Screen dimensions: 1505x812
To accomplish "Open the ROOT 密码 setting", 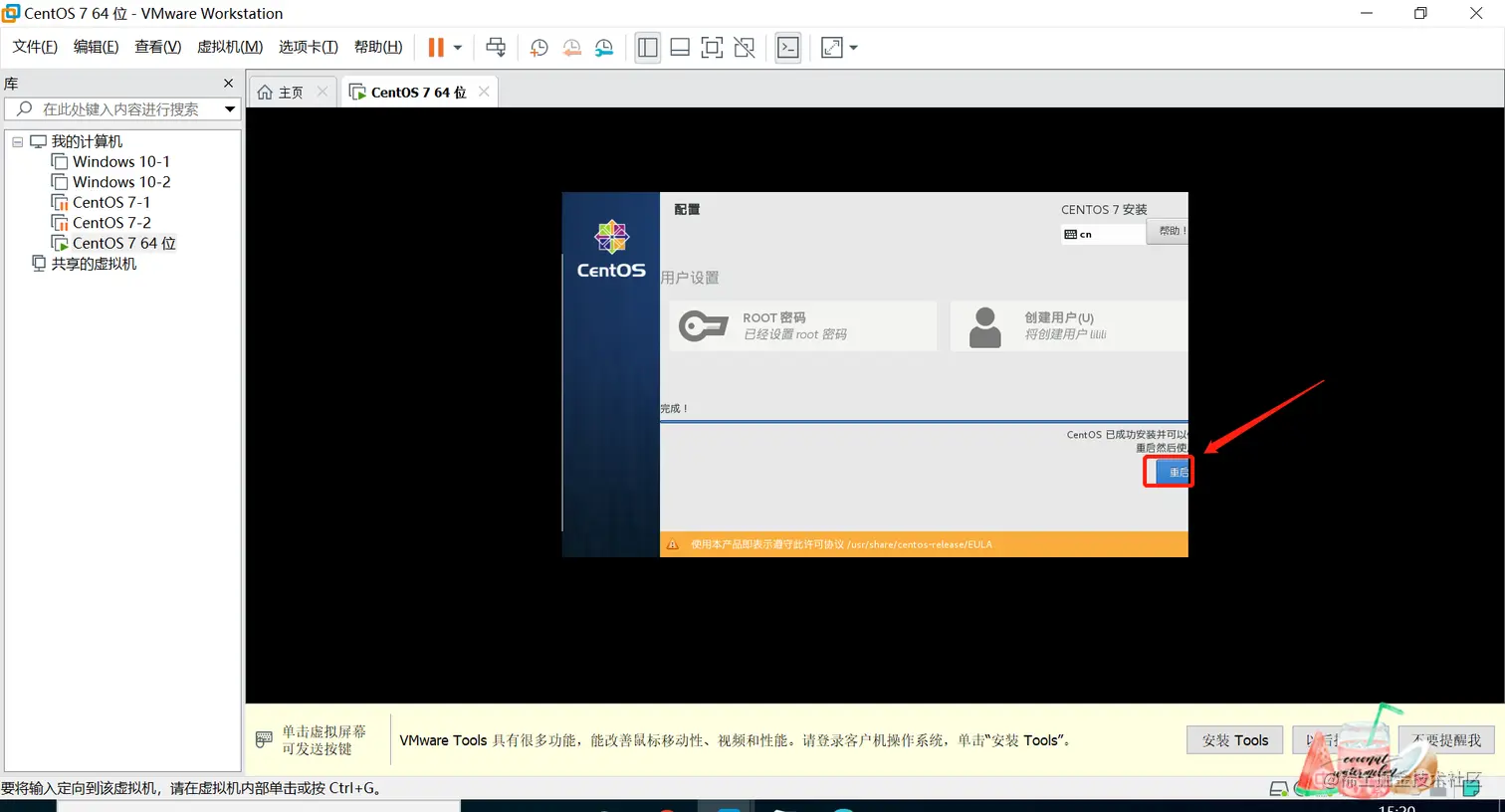I will (803, 326).
